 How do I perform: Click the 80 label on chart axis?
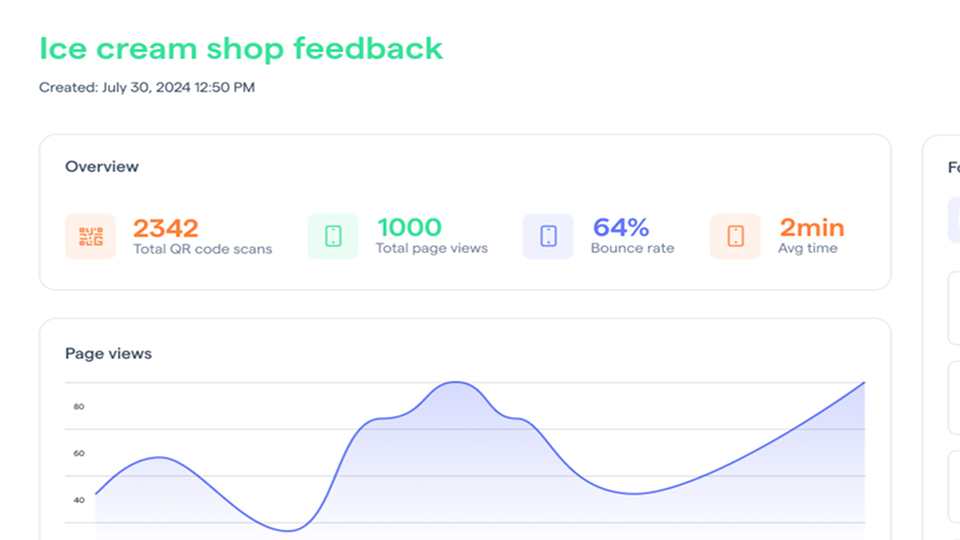coord(79,407)
